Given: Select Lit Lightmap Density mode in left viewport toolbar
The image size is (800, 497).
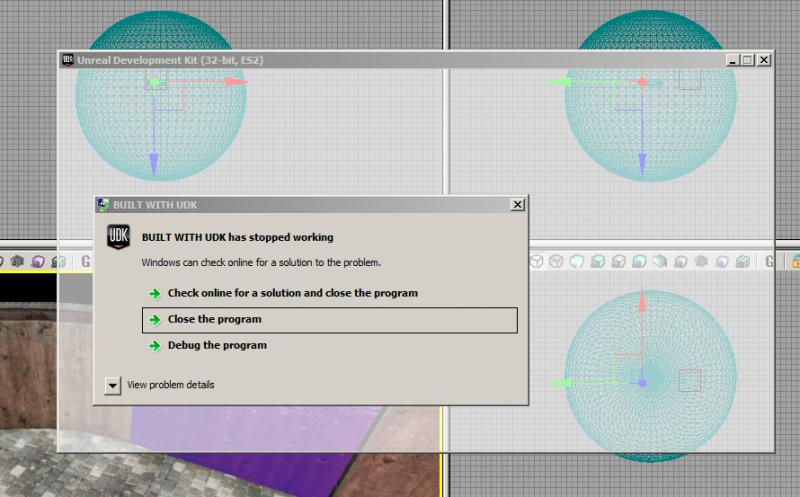Looking at the screenshot, I should click(x=58, y=262).
